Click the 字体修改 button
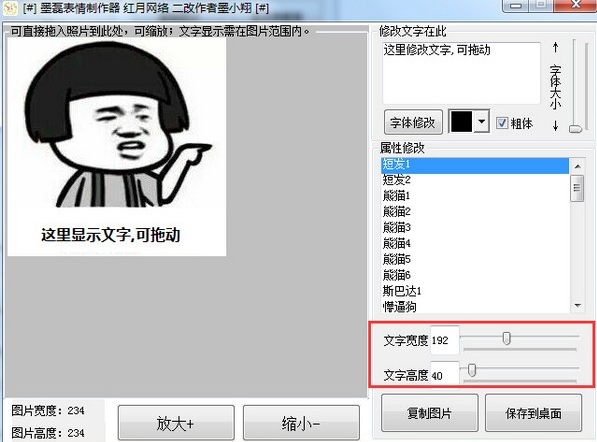The width and height of the screenshot is (597, 442). tap(413, 123)
